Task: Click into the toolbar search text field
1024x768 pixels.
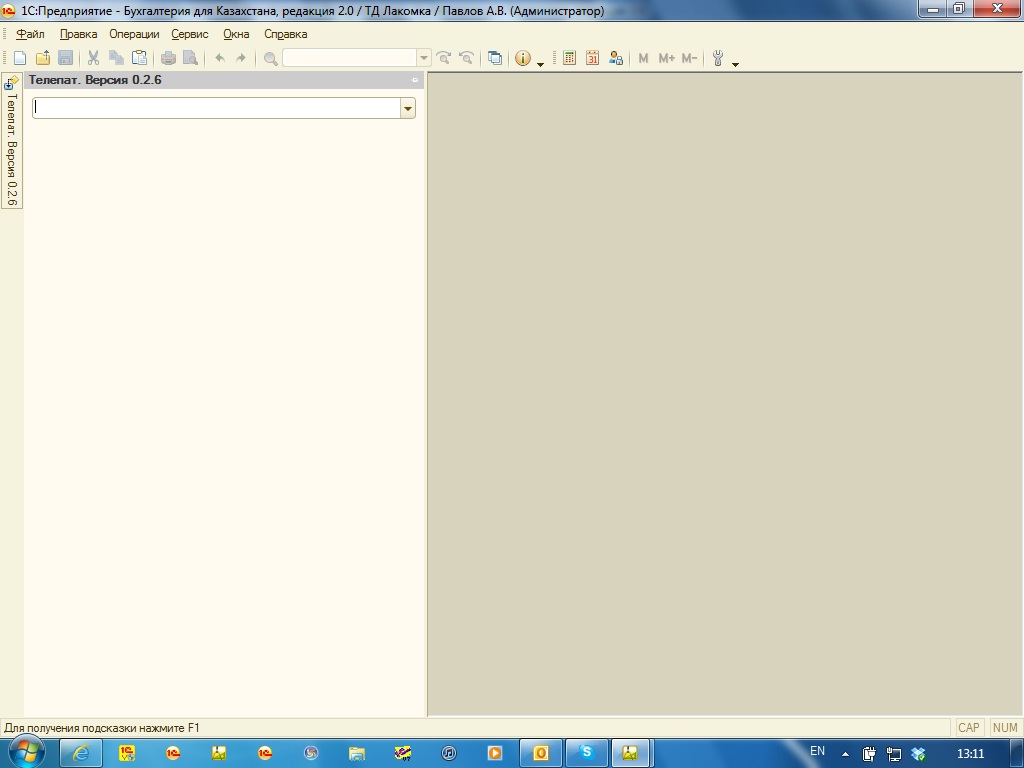Action: 349,57
